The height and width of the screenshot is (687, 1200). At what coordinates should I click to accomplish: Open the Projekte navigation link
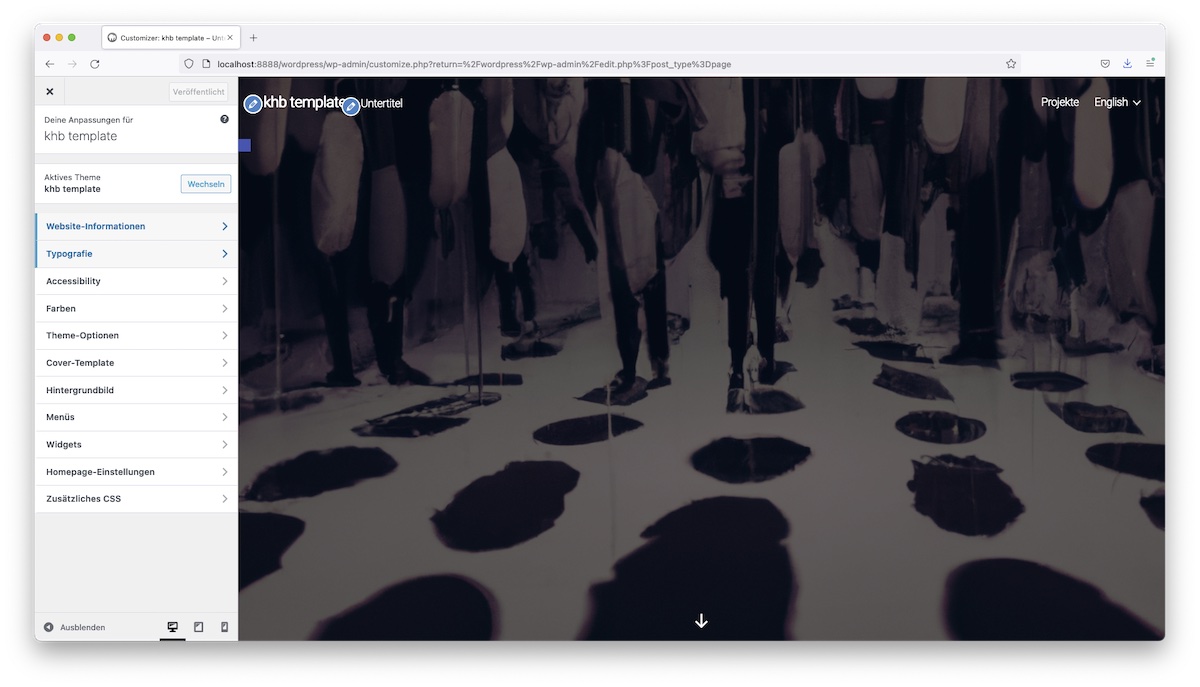(1060, 102)
